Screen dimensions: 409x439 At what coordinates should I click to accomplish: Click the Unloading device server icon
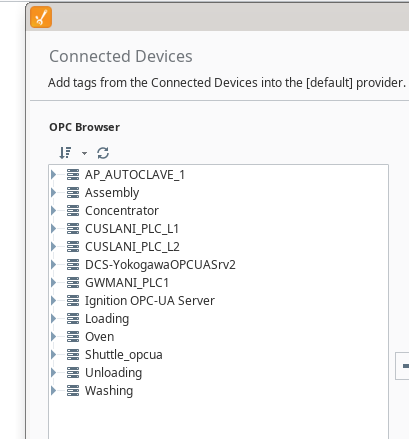coord(73,372)
